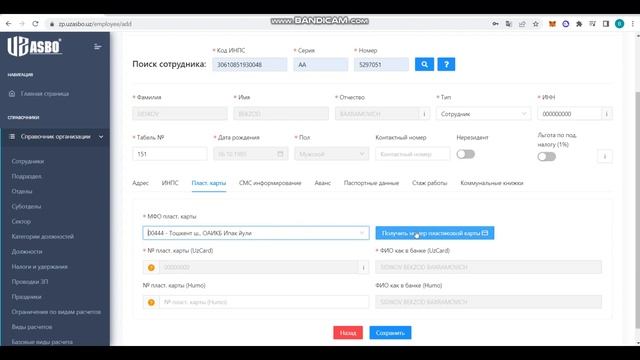Click the home icon beside Главная страница
This screenshot has width=640, height=360.
[12, 93]
